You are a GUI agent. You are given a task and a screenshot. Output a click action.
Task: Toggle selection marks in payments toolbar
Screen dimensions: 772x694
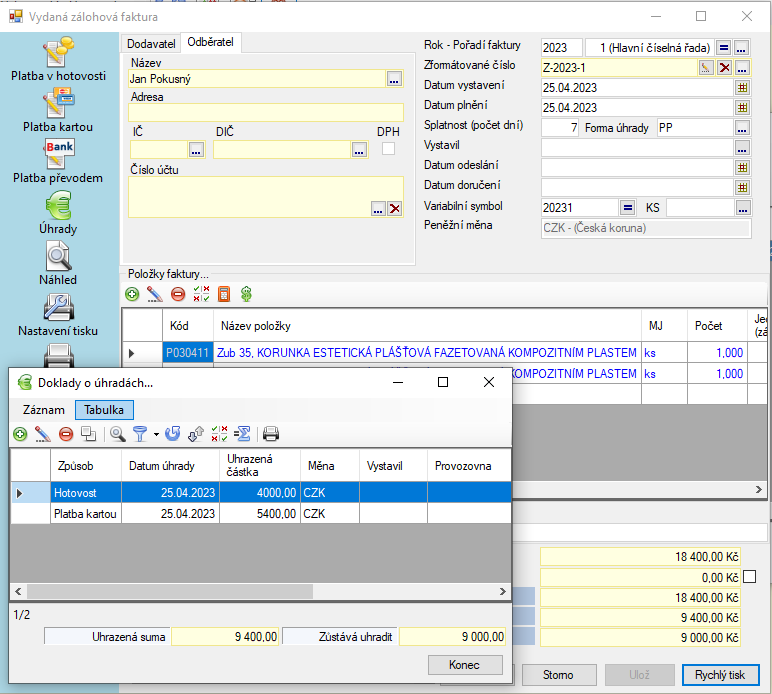click(x=219, y=434)
